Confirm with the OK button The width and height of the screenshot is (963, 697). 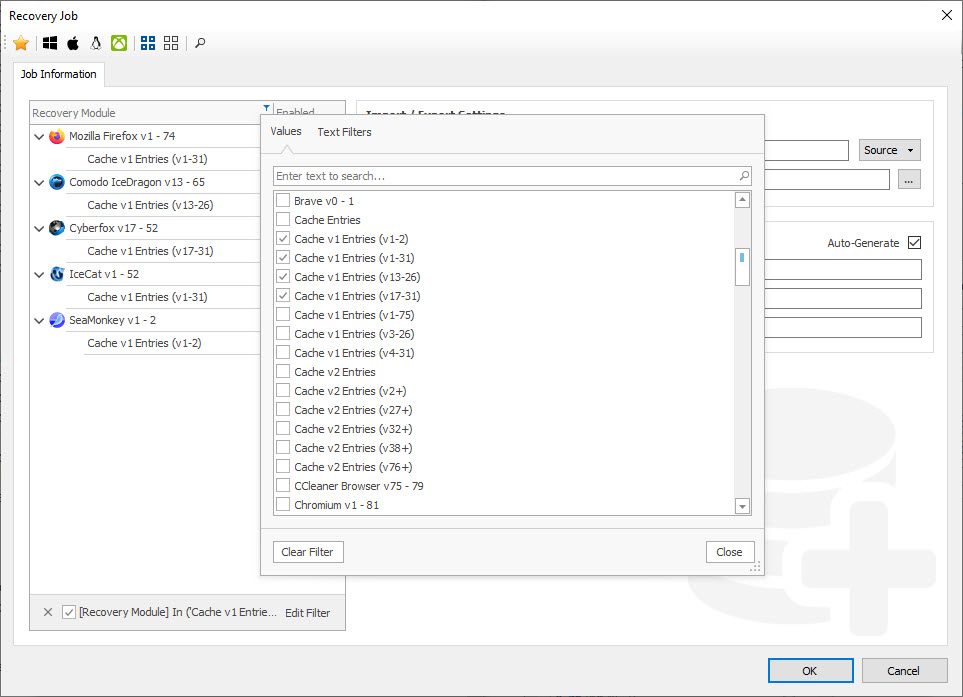(x=810, y=671)
